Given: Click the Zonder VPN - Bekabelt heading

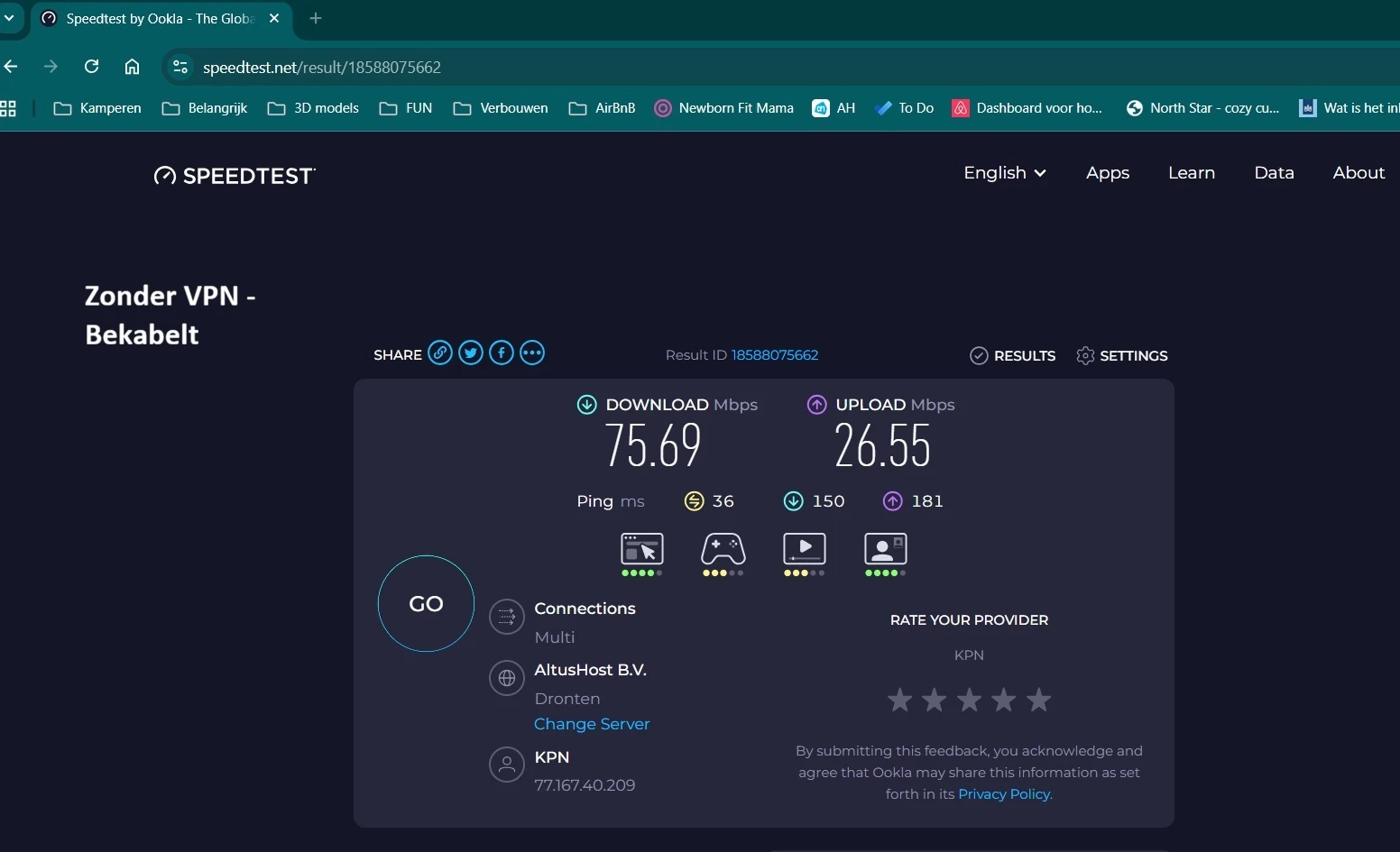Looking at the screenshot, I should [170, 315].
